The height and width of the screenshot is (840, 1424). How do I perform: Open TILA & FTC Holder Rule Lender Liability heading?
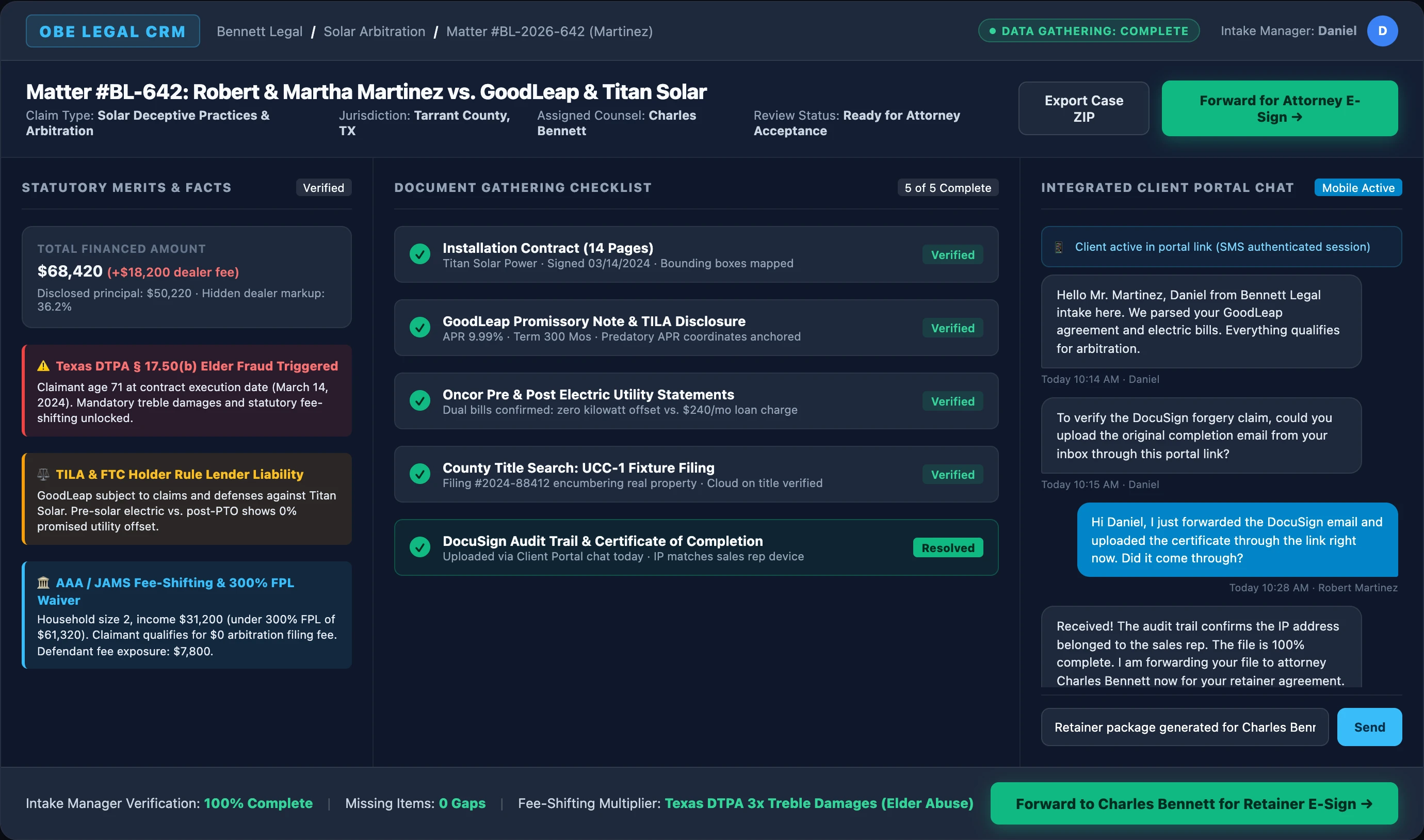pyautogui.click(x=180, y=474)
